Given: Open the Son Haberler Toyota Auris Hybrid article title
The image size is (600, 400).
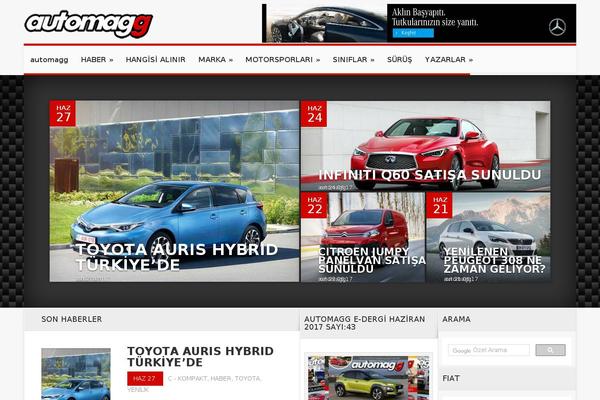Looking at the screenshot, I should 201,356.
